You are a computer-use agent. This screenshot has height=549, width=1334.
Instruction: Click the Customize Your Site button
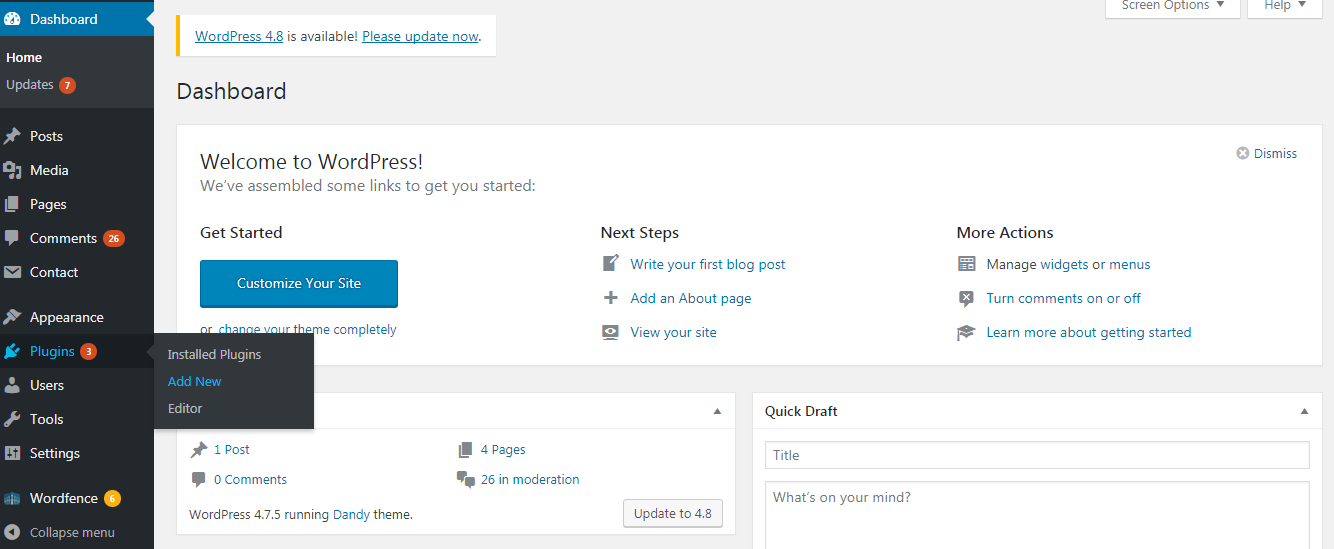point(299,283)
